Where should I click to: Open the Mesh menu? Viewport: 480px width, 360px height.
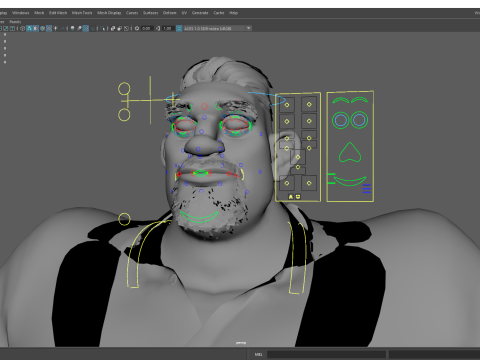(39, 13)
